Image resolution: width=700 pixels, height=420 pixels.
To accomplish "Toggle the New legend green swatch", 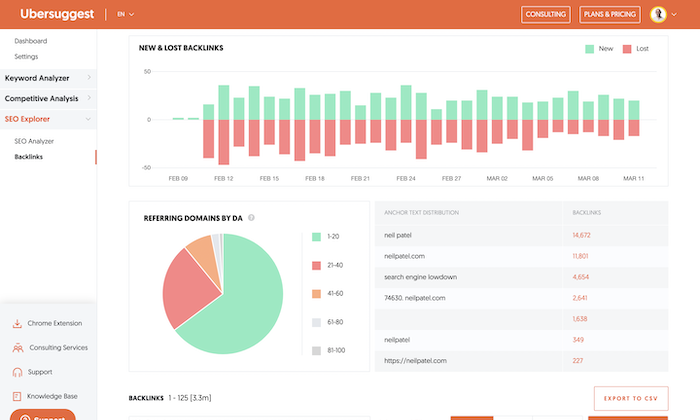I will click(x=589, y=49).
